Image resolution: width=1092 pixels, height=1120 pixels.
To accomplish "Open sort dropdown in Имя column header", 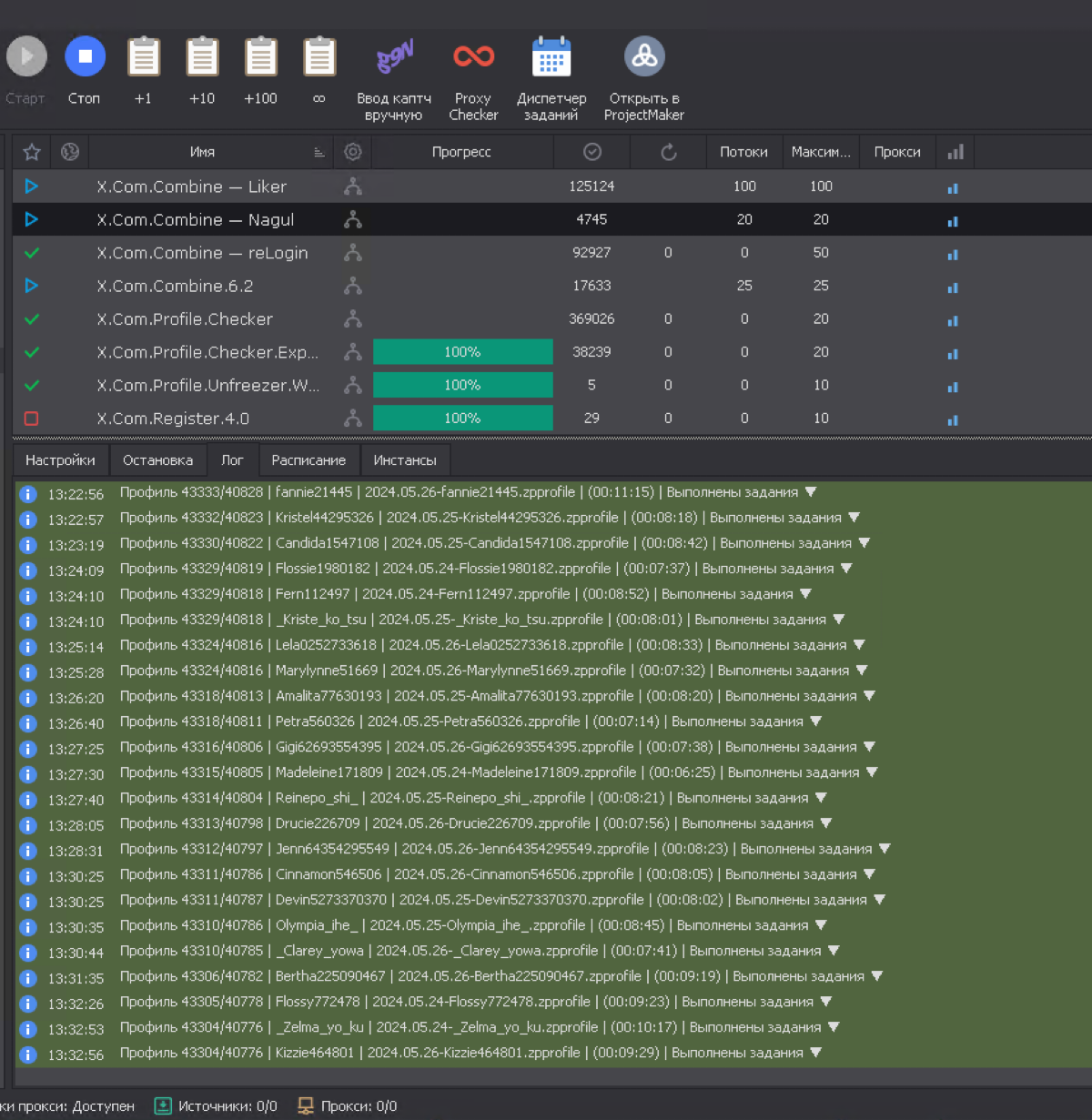I will (x=318, y=153).
